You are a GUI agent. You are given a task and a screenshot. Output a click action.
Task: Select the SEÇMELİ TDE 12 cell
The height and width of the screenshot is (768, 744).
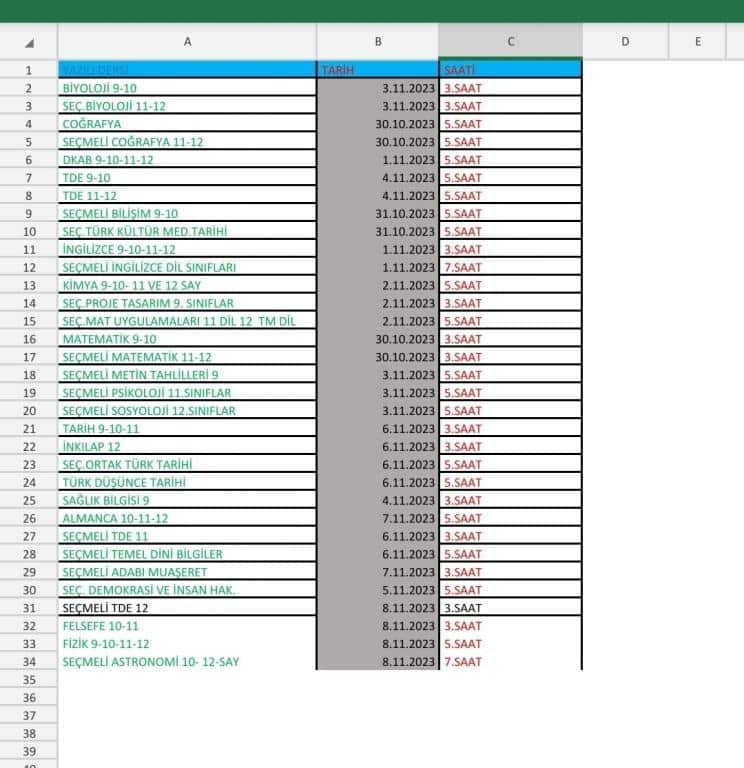pos(187,608)
